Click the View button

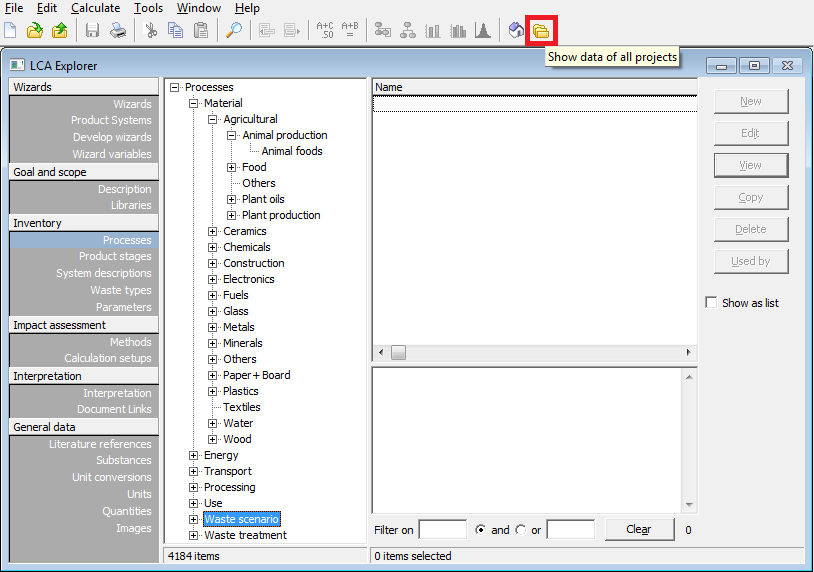pyautogui.click(x=751, y=165)
